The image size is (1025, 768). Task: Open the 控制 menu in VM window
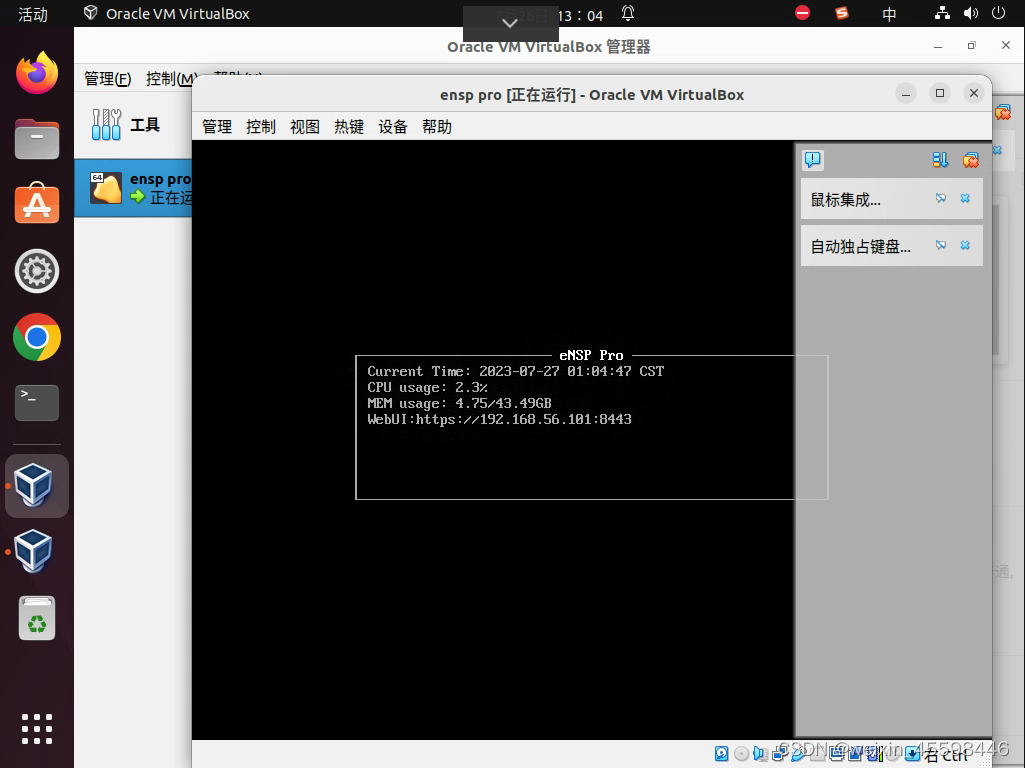point(261,127)
